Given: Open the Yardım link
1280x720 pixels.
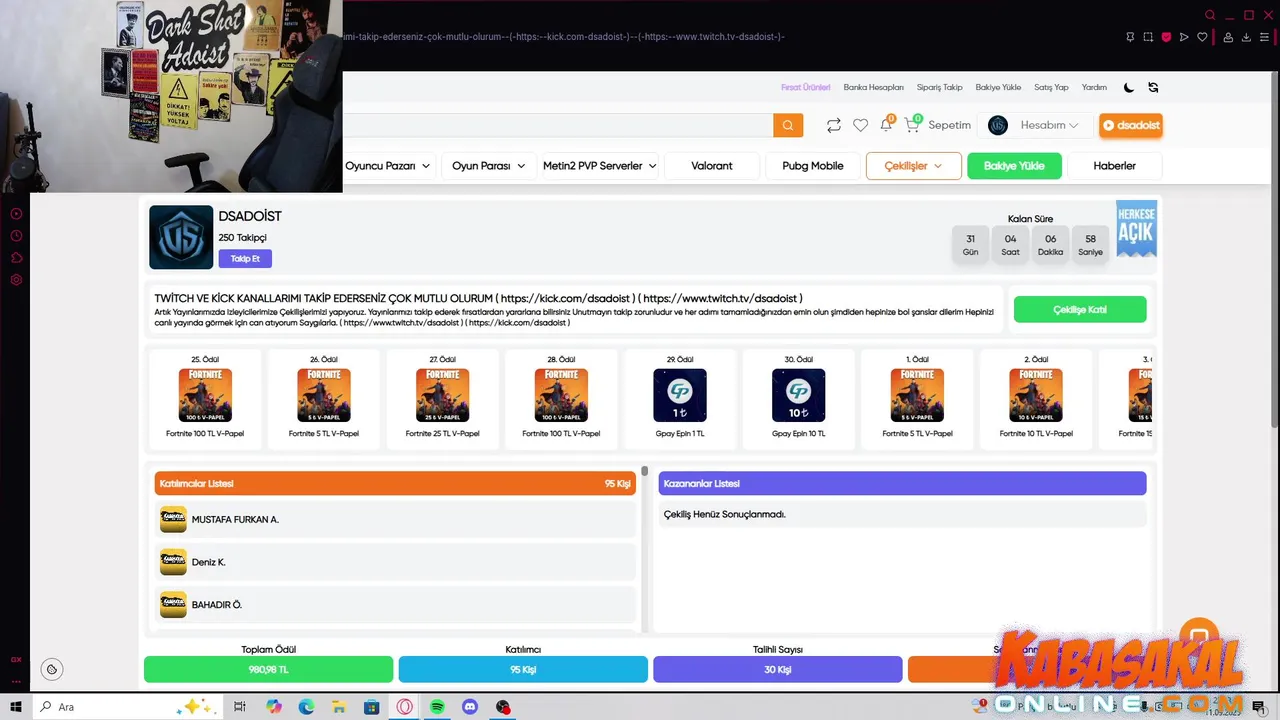Looking at the screenshot, I should pos(1094,87).
